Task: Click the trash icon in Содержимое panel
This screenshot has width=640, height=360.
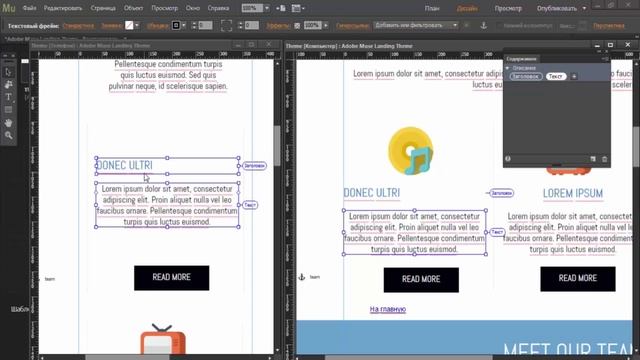Action: (x=604, y=159)
